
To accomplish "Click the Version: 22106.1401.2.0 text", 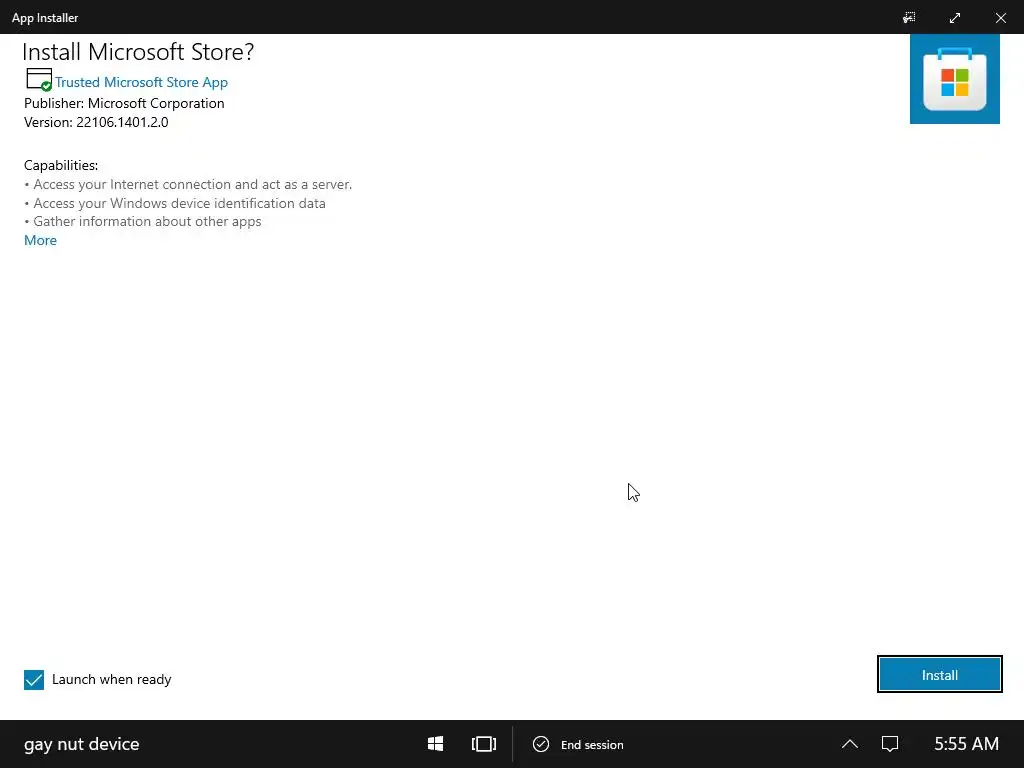I will (96, 122).
